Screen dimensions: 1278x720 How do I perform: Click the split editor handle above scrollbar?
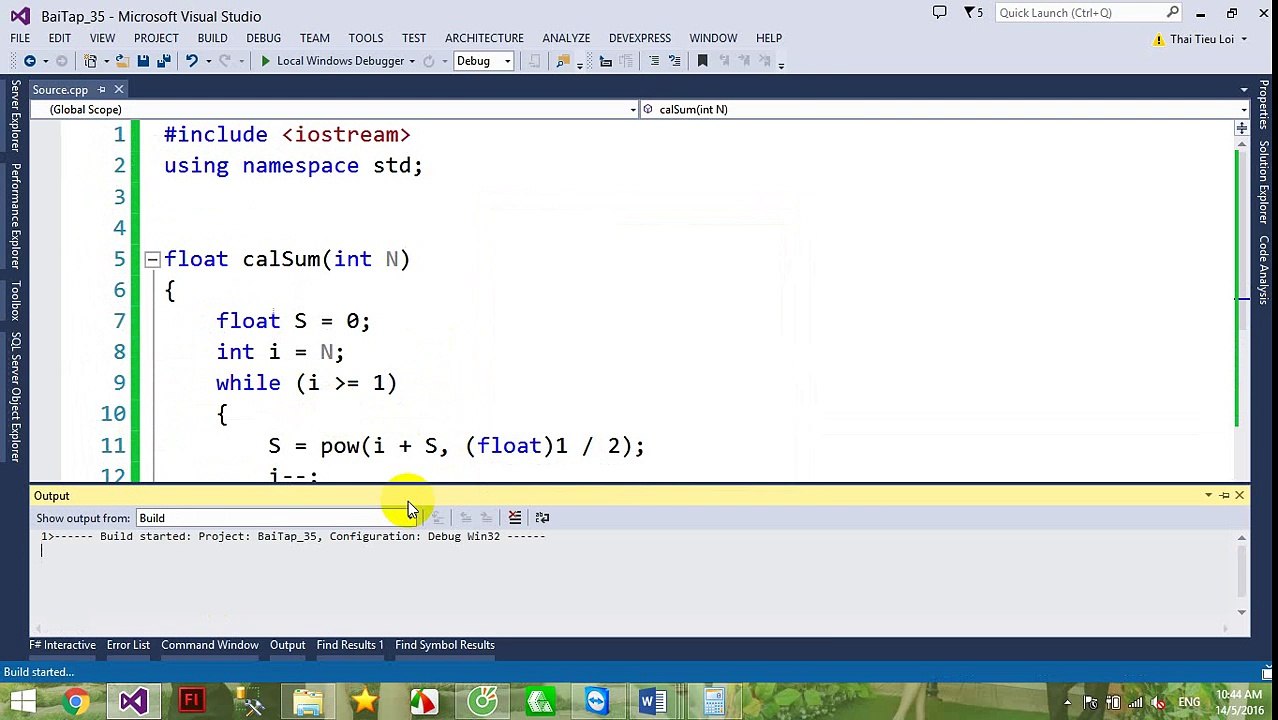point(1242,128)
